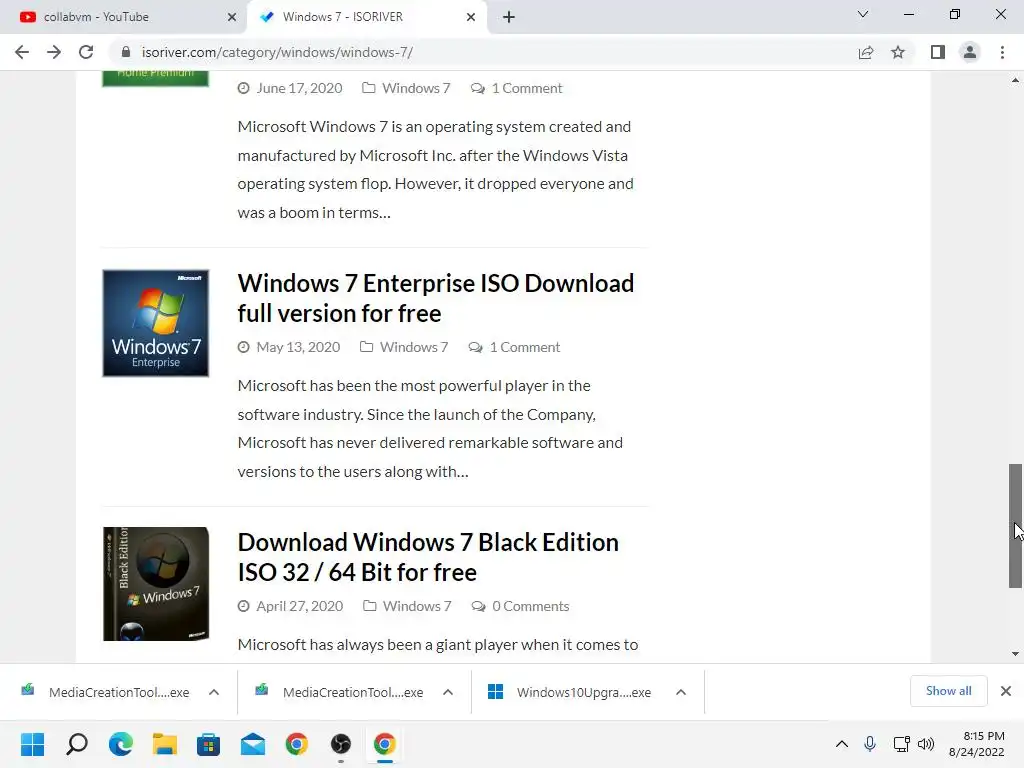Expand options for first MediaCreationTool download

214,692
